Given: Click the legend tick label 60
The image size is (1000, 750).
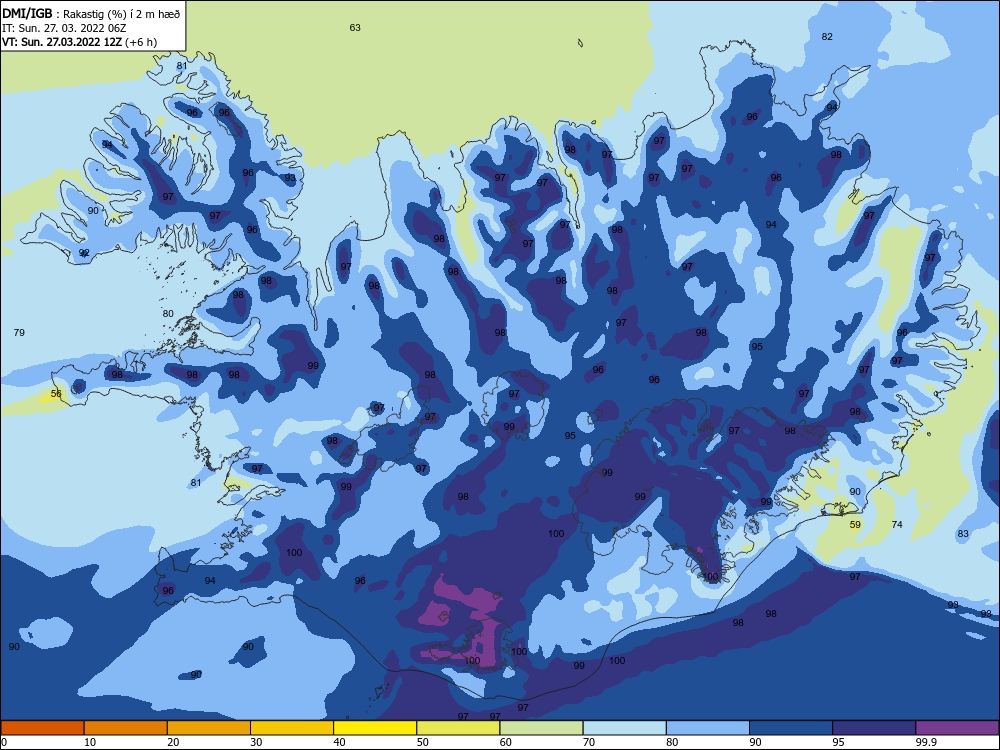Looking at the screenshot, I should 506,742.
